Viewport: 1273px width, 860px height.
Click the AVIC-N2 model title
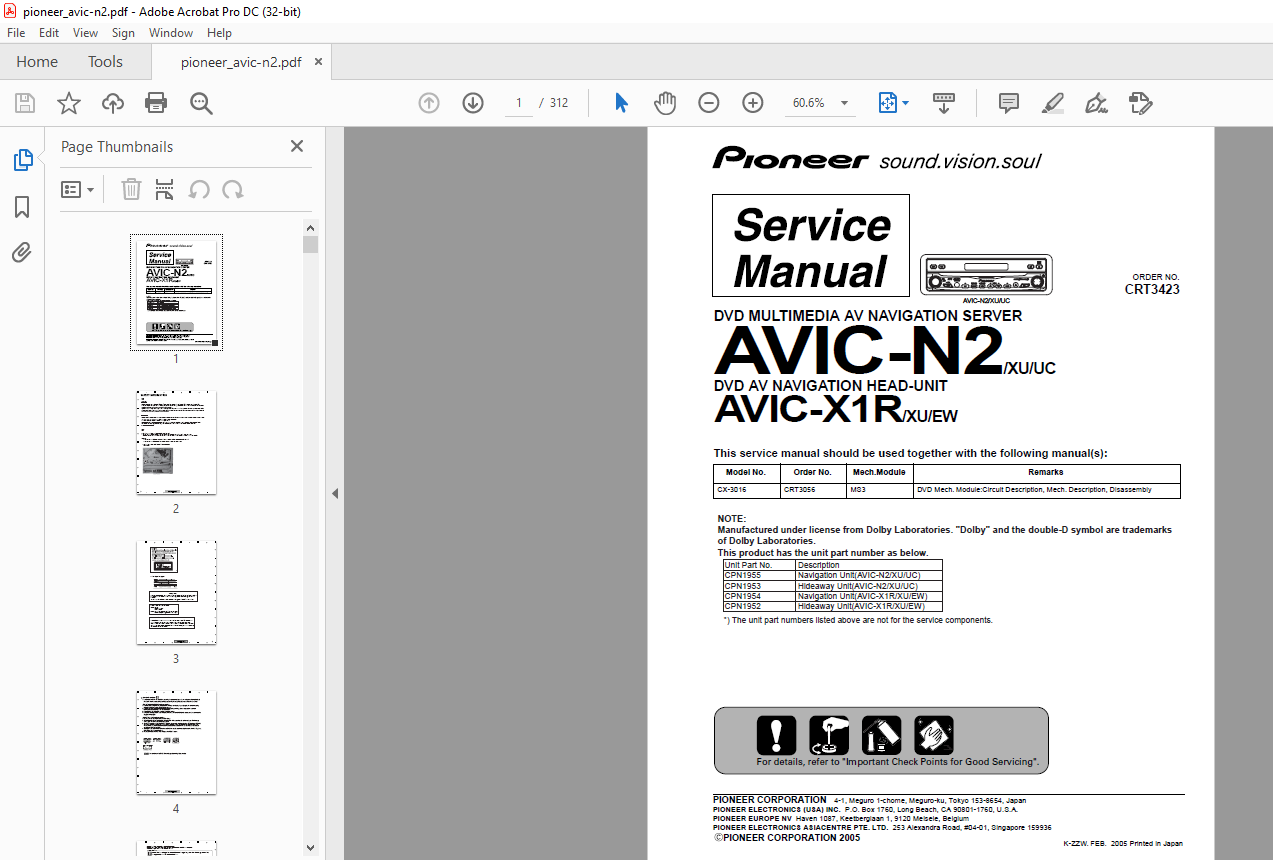pyautogui.click(x=859, y=352)
